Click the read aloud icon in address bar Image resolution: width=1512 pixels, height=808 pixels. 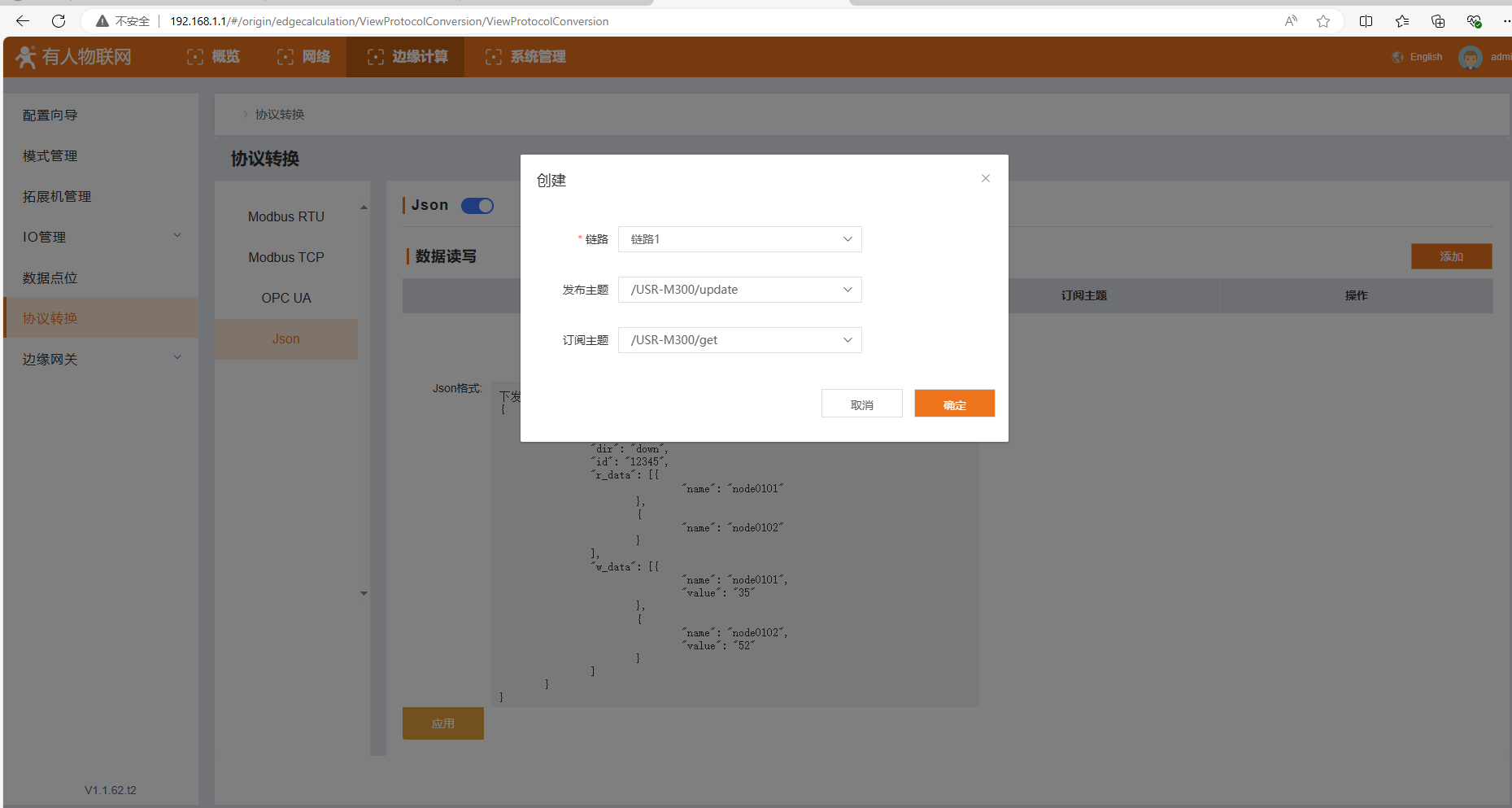(x=1291, y=21)
